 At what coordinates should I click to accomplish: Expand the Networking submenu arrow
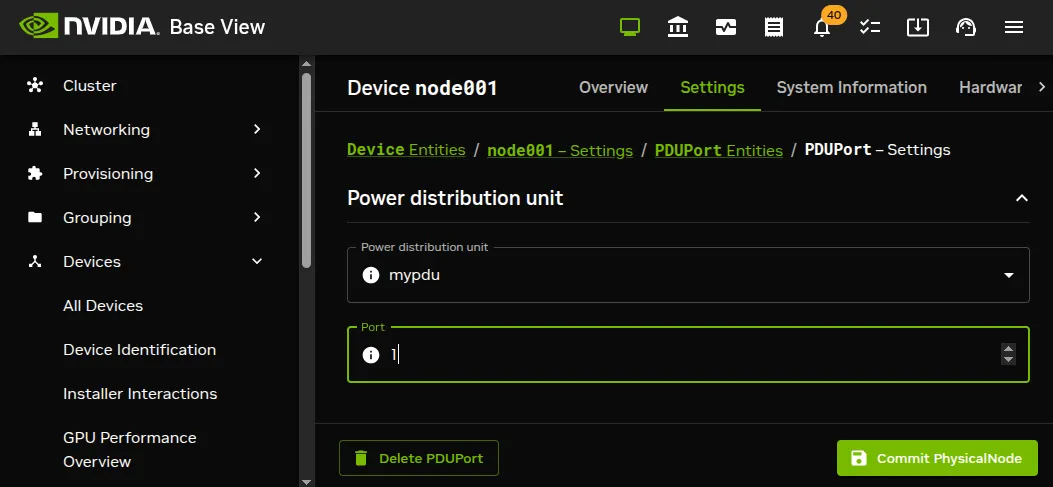click(x=257, y=129)
